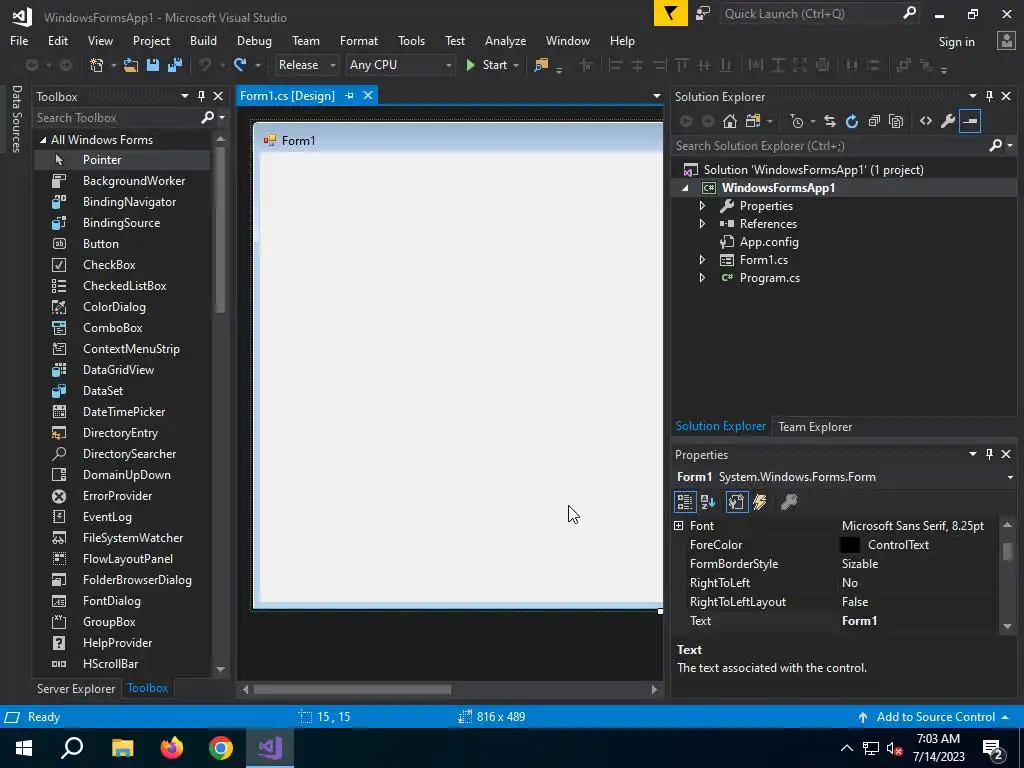This screenshot has width=1024, height=768.
Task: Switch Properties grid to Categorized view
Action: pyautogui.click(x=684, y=502)
